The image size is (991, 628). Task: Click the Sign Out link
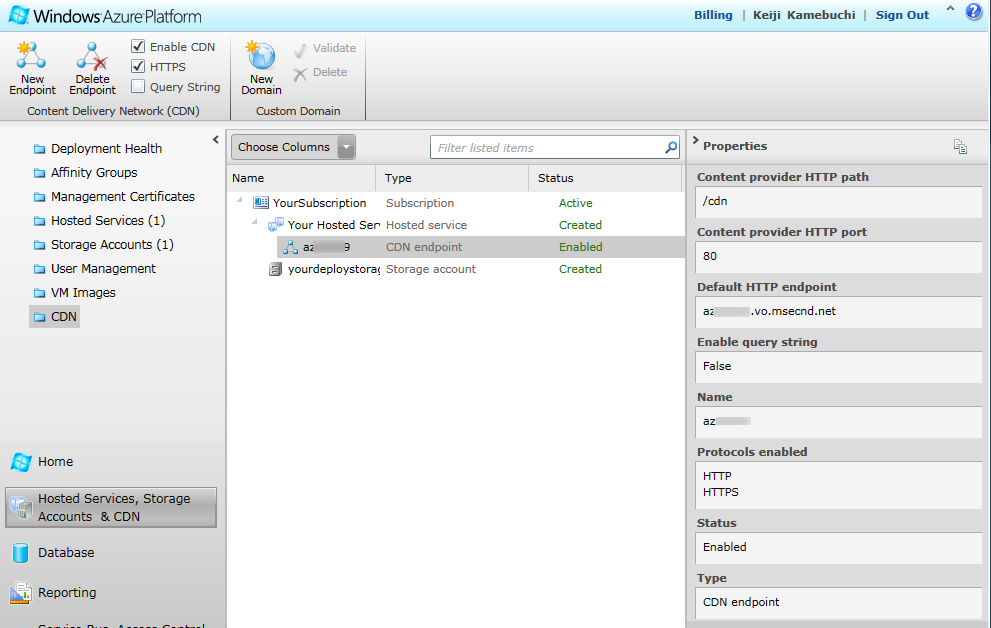click(902, 15)
